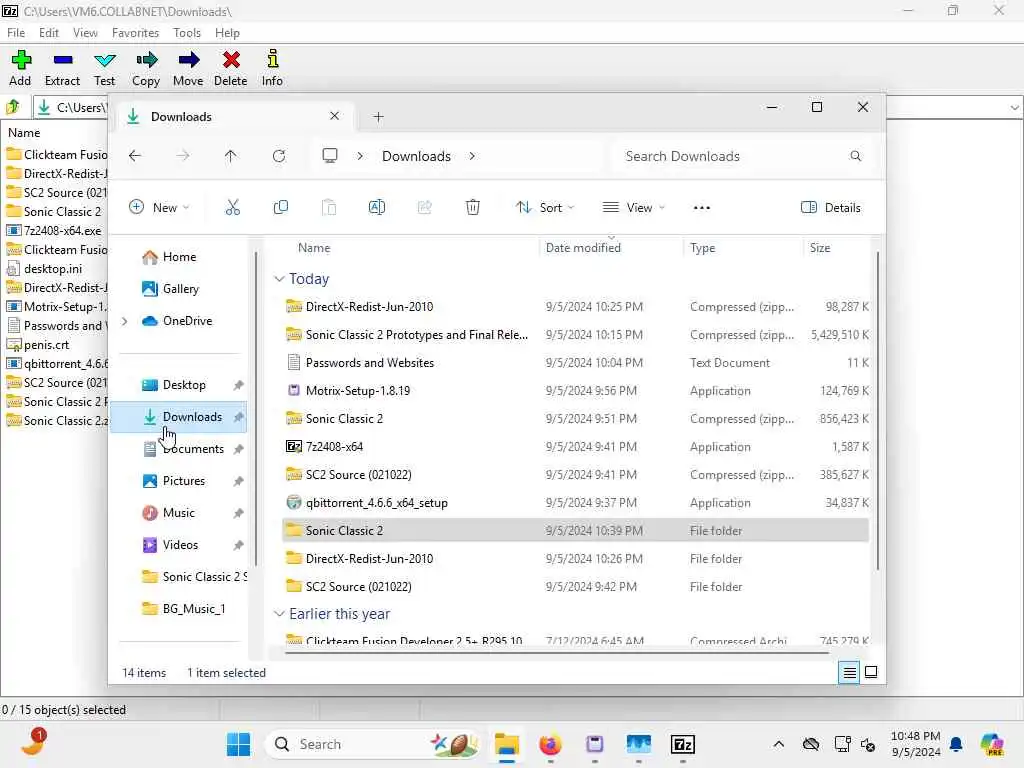This screenshot has height=768, width=1024.
Task: Select BG_Music_1 folder in navigation pane
Action: coord(178,609)
